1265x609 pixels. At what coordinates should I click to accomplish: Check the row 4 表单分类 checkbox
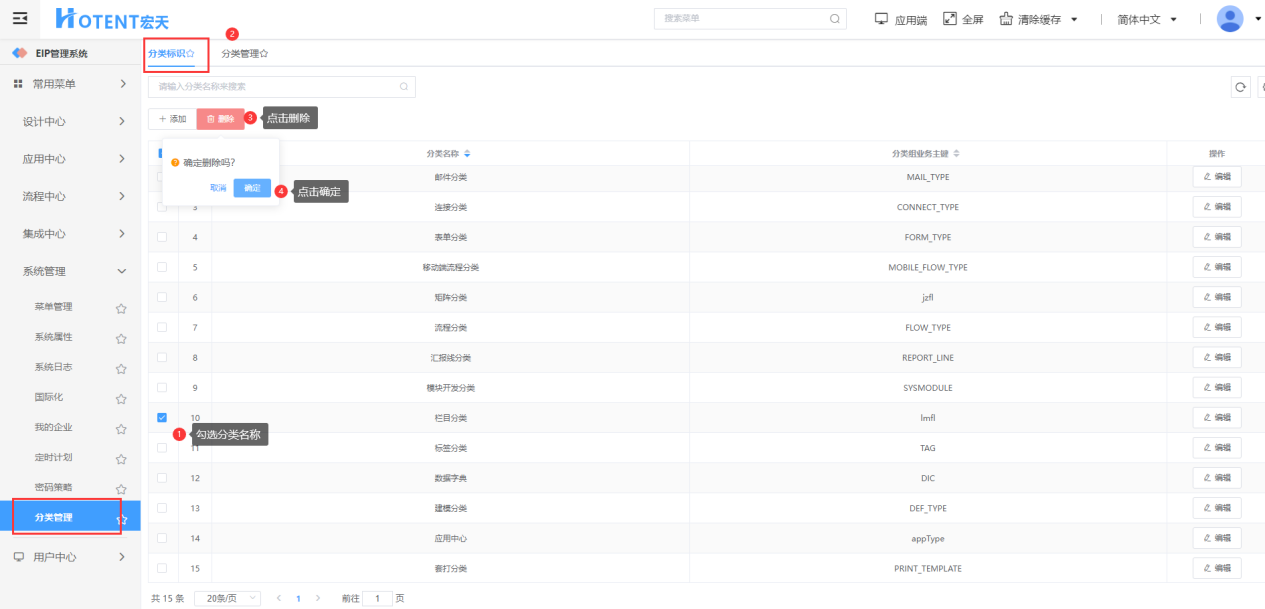(162, 237)
